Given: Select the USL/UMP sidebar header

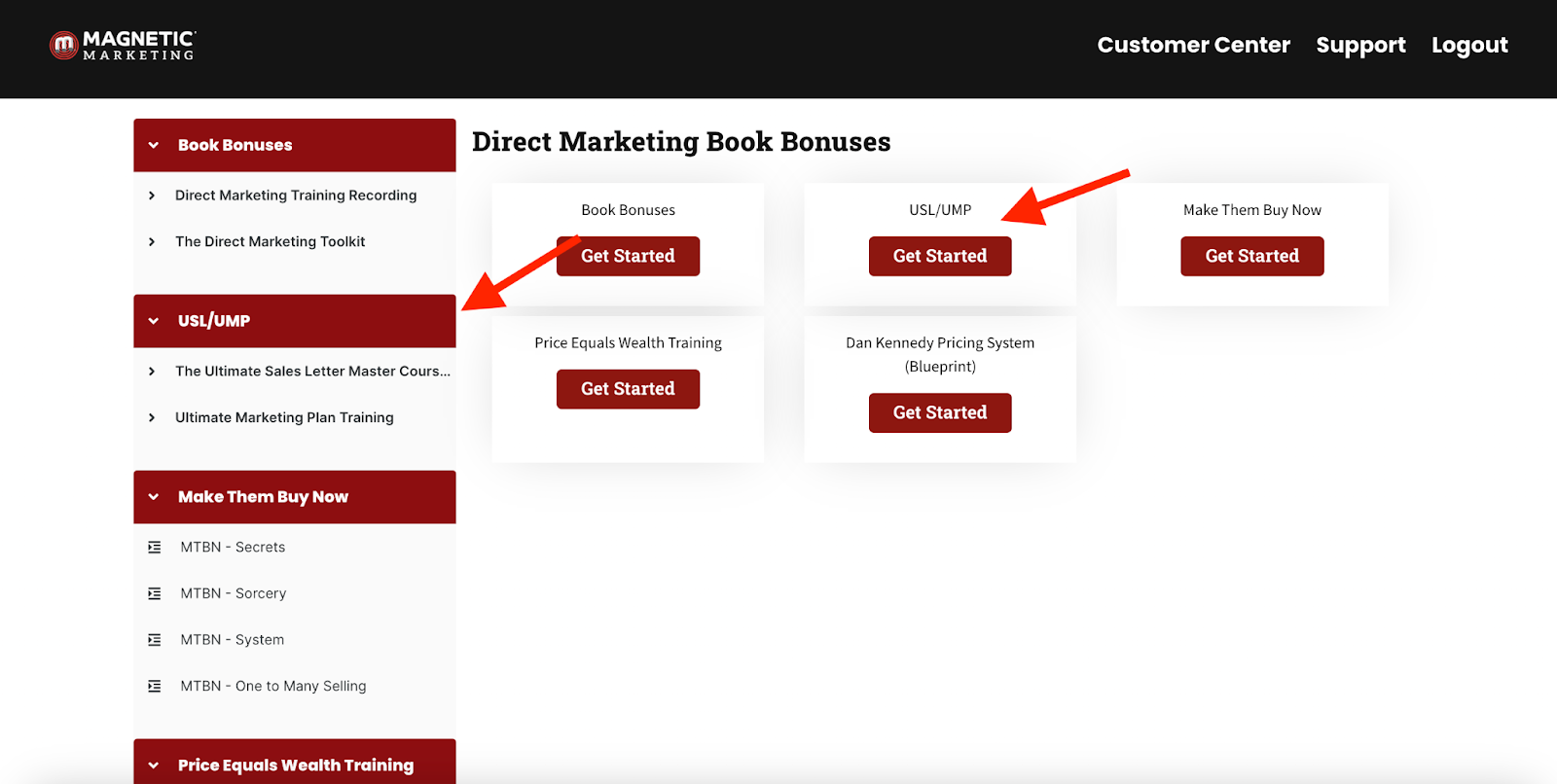Looking at the screenshot, I should tap(295, 321).
